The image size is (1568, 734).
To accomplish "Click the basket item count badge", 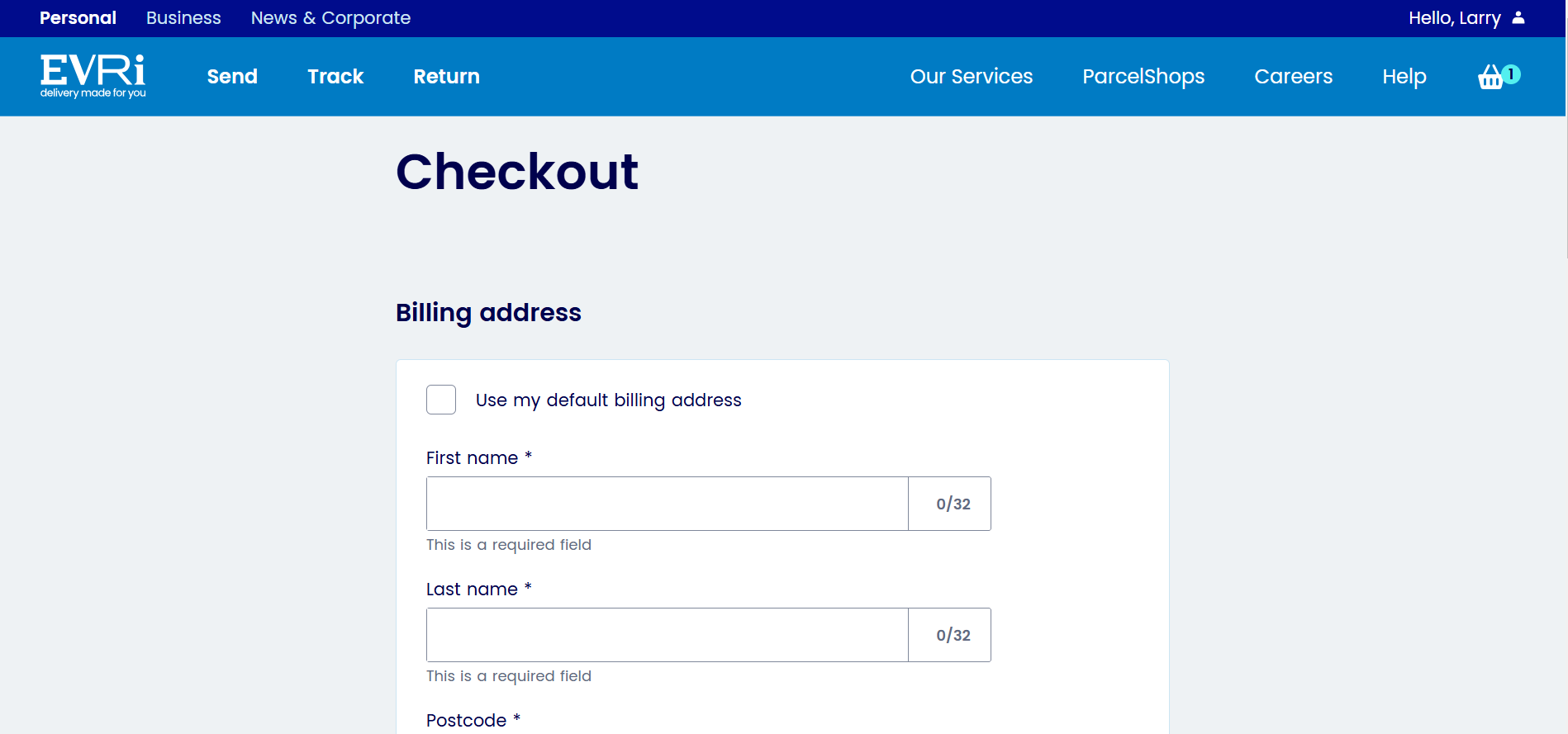I will tap(1511, 73).
